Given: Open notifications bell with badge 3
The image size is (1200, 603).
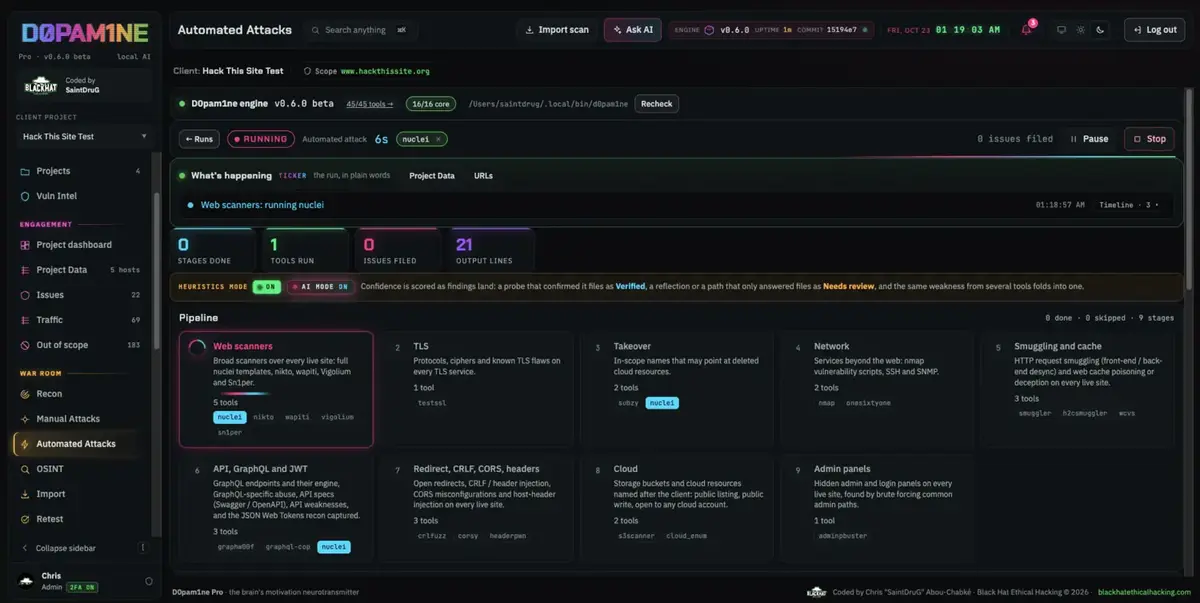Looking at the screenshot, I should [x=1027, y=29].
